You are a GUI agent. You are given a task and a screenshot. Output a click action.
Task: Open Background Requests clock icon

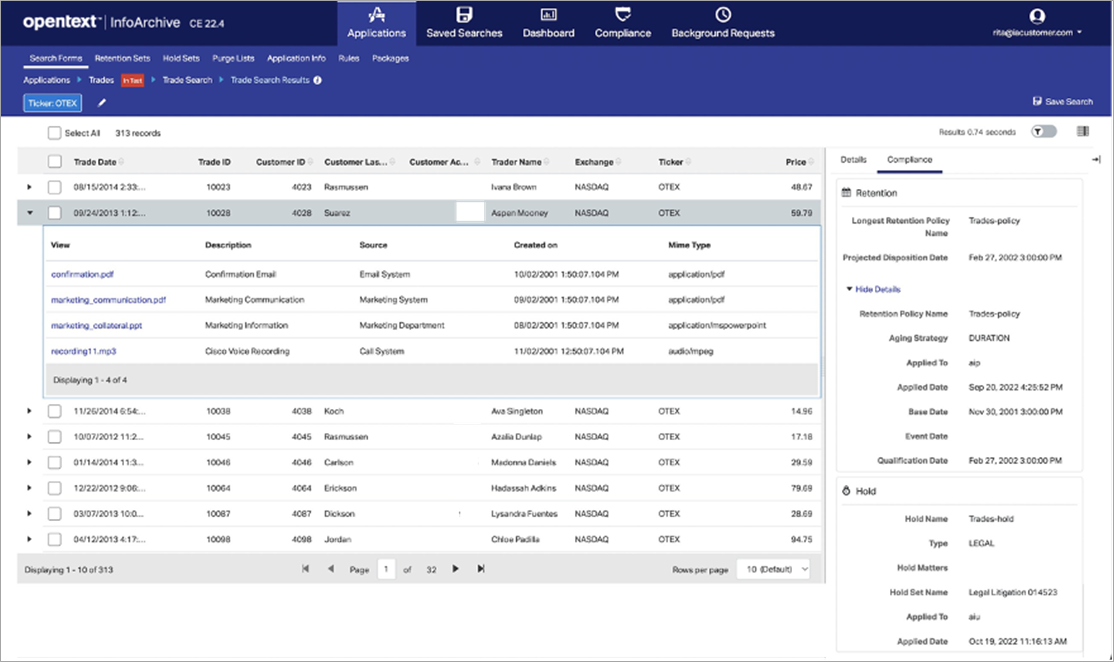pos(723,15)
